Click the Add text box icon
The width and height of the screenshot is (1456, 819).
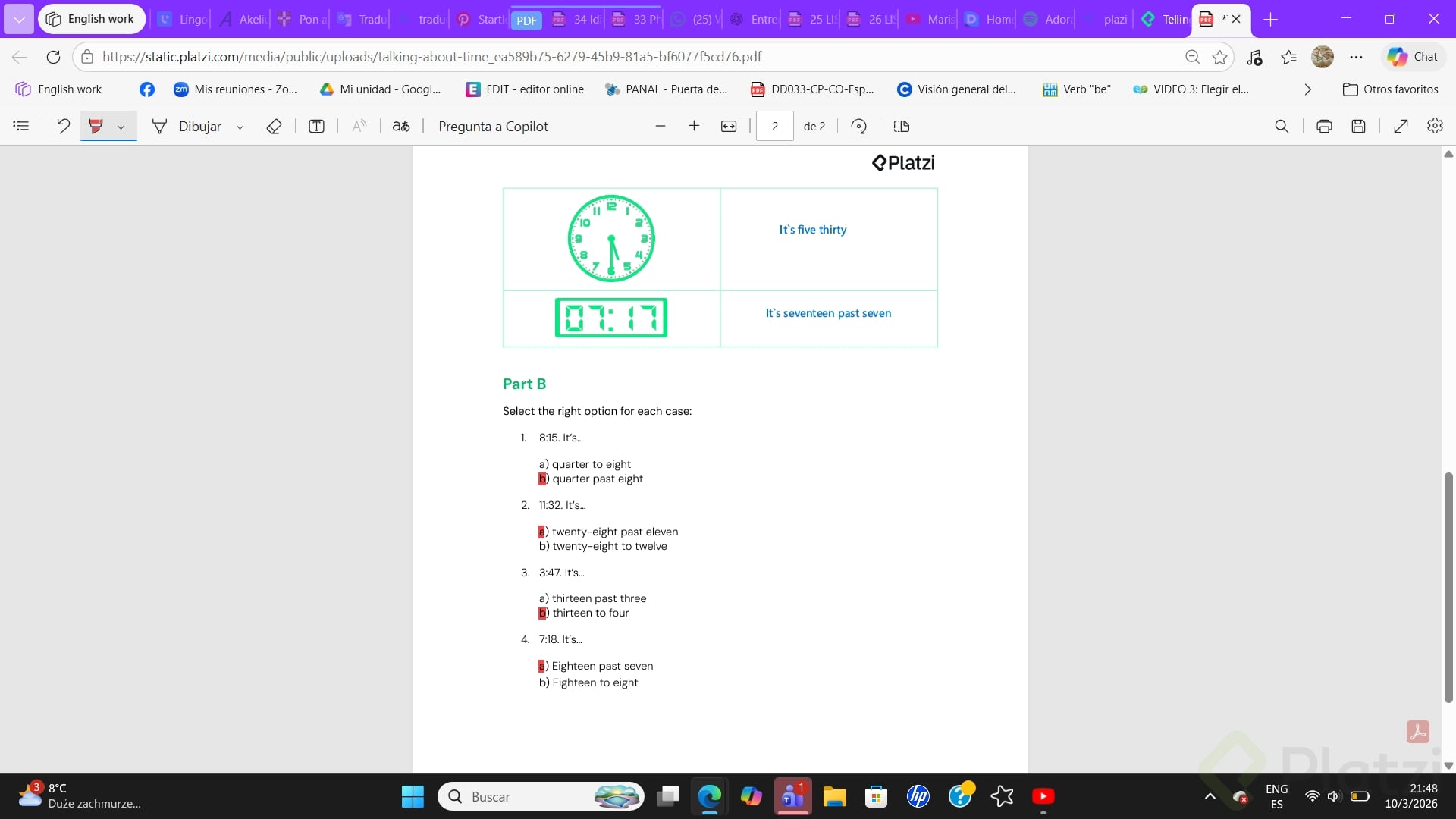click(x=316, y=127)
